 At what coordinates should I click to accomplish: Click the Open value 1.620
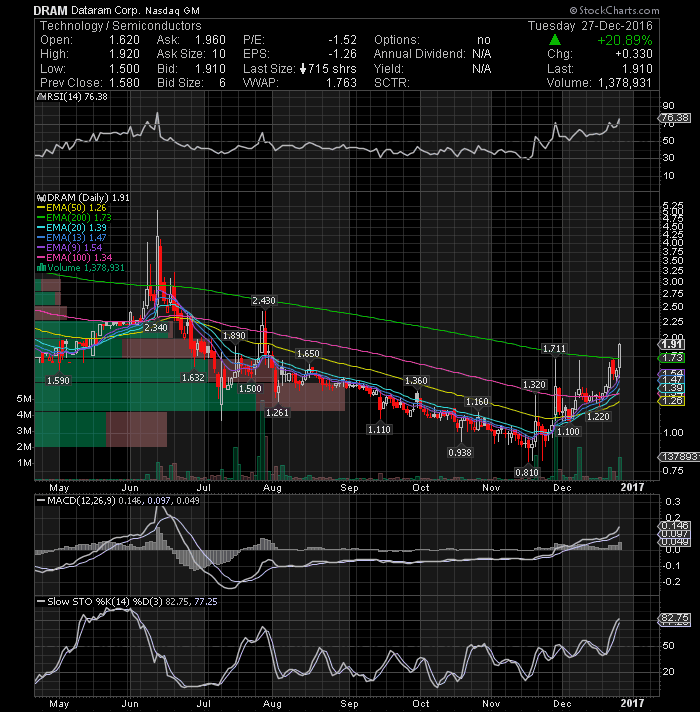point(124,40)
